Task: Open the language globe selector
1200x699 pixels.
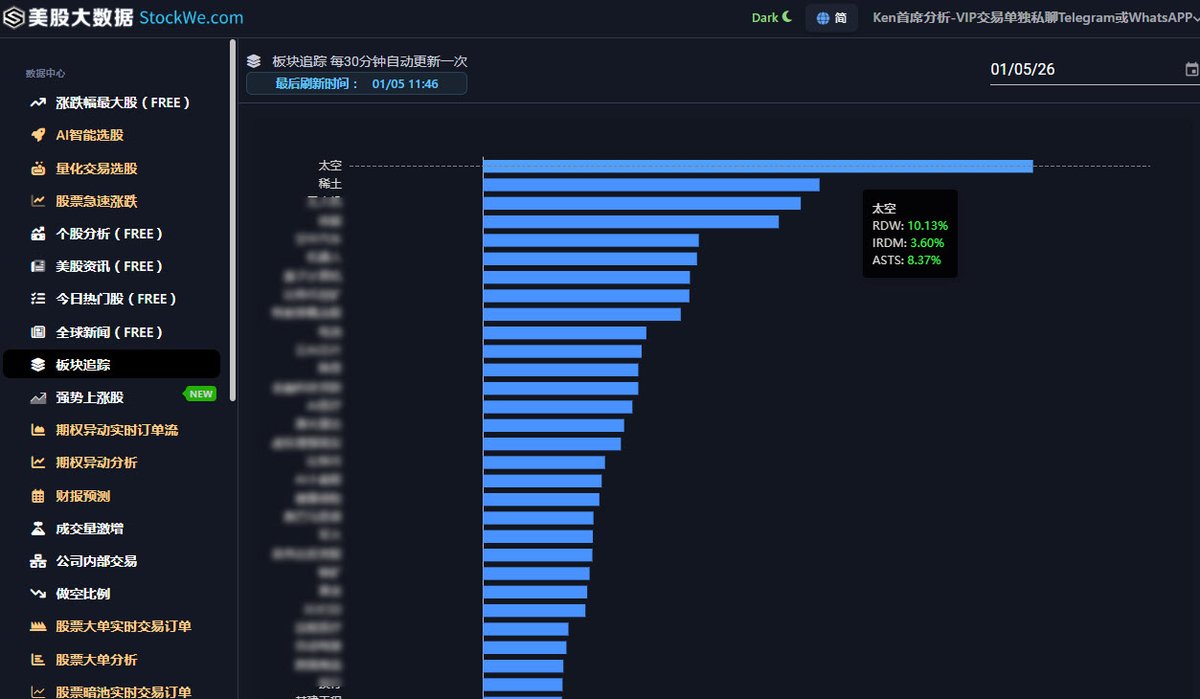Action: (832, 18)
